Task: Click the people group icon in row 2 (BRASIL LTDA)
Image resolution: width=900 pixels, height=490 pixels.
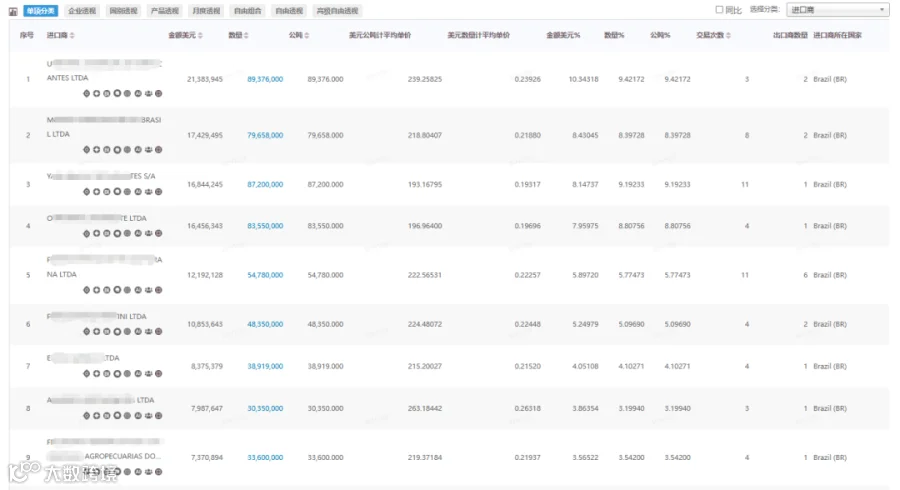Action: pos(149,150)
